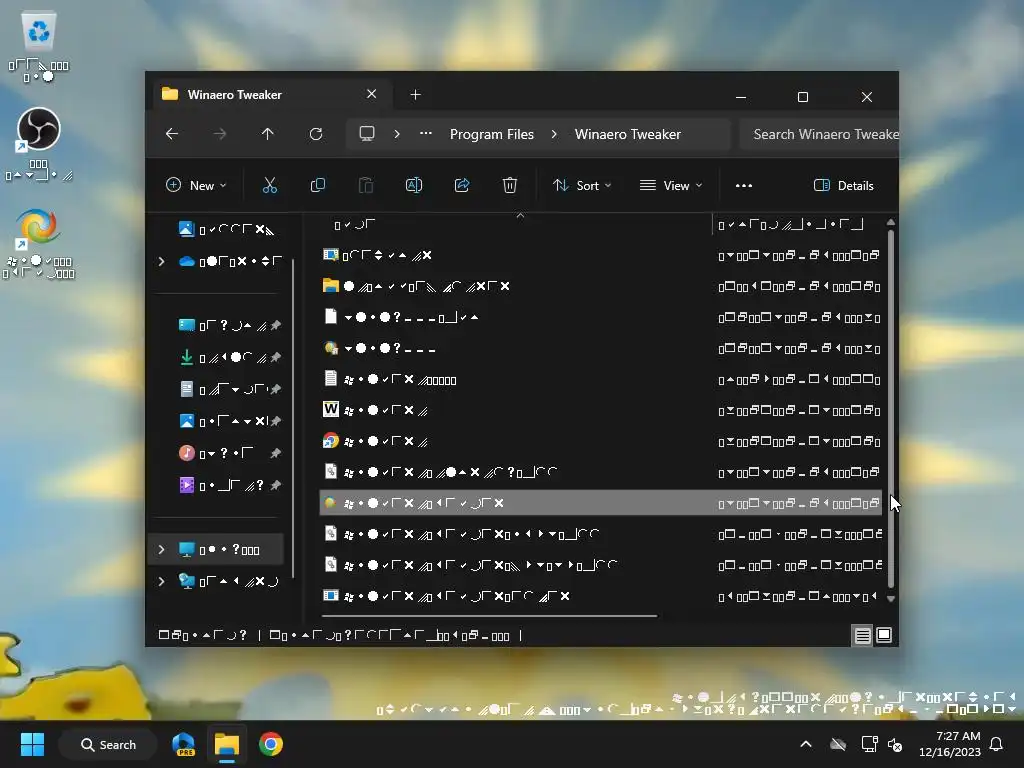1024x768 pixels.
Task: Select the installer disc icon file
Action: pyautogui.click(x=331, y=347)
